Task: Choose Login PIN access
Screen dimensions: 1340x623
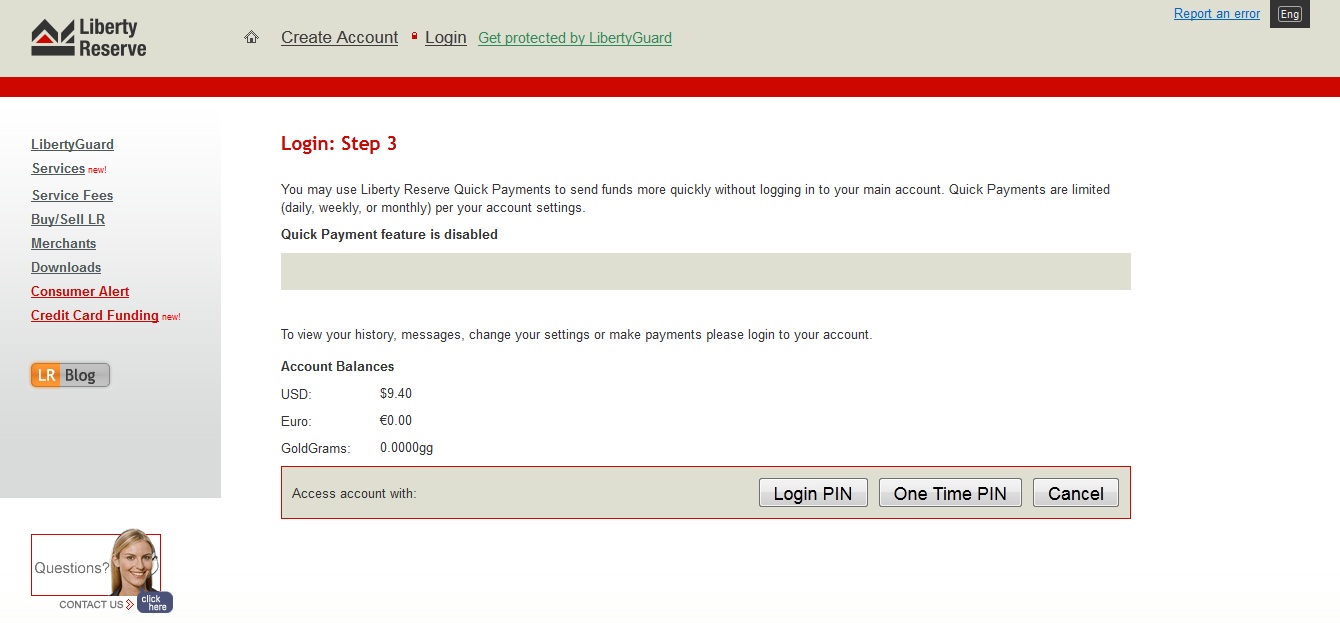Action: point(813,493)
